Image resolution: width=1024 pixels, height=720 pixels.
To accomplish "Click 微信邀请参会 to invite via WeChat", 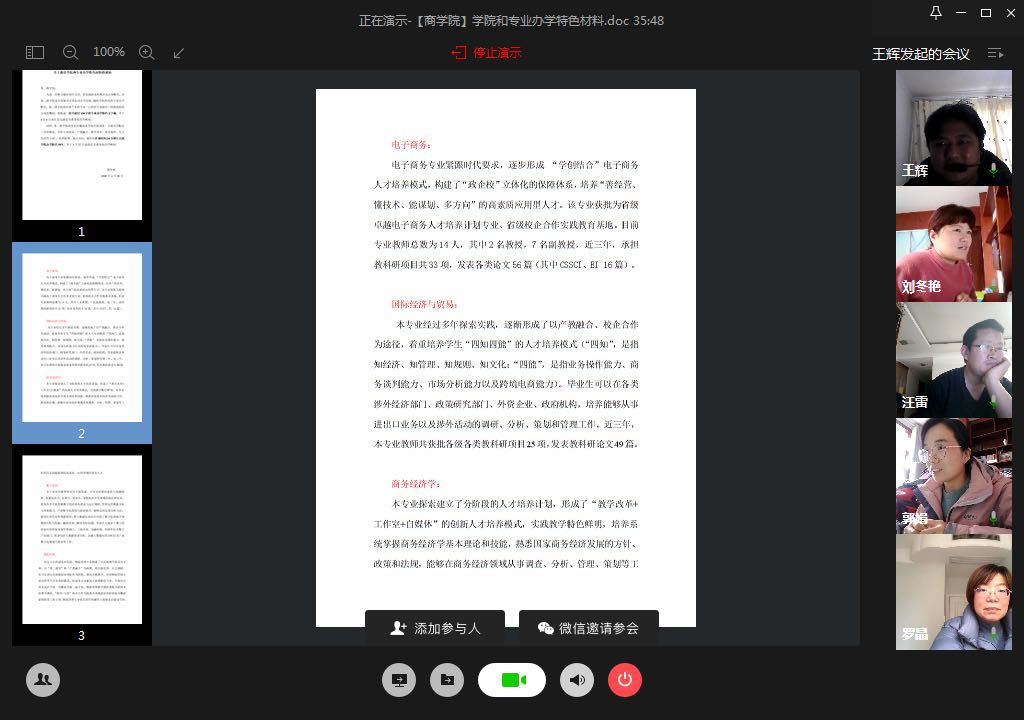I will [x=588, y=628].
